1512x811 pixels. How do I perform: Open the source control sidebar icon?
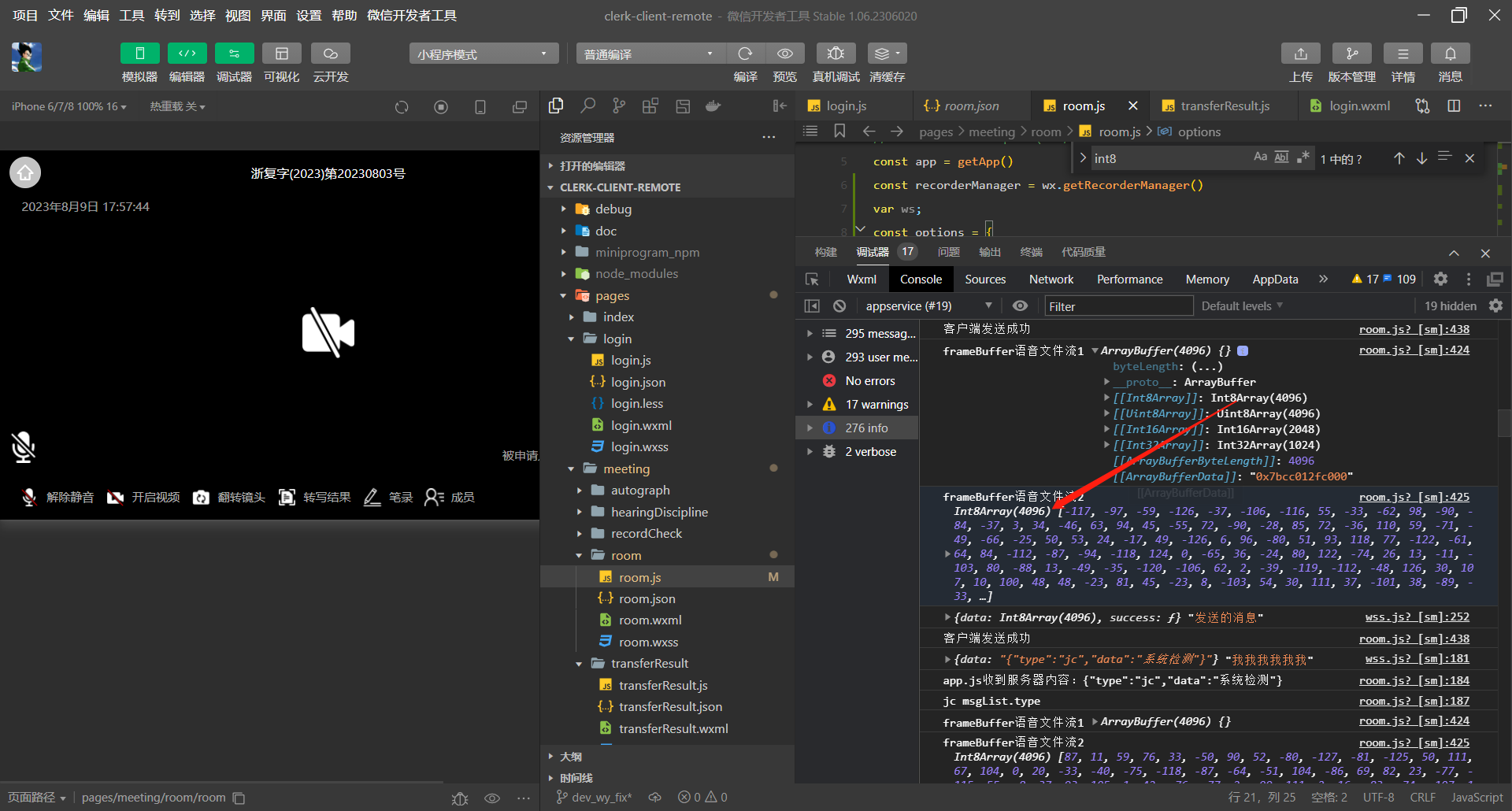pyautogui.click(x=619, y=106)
